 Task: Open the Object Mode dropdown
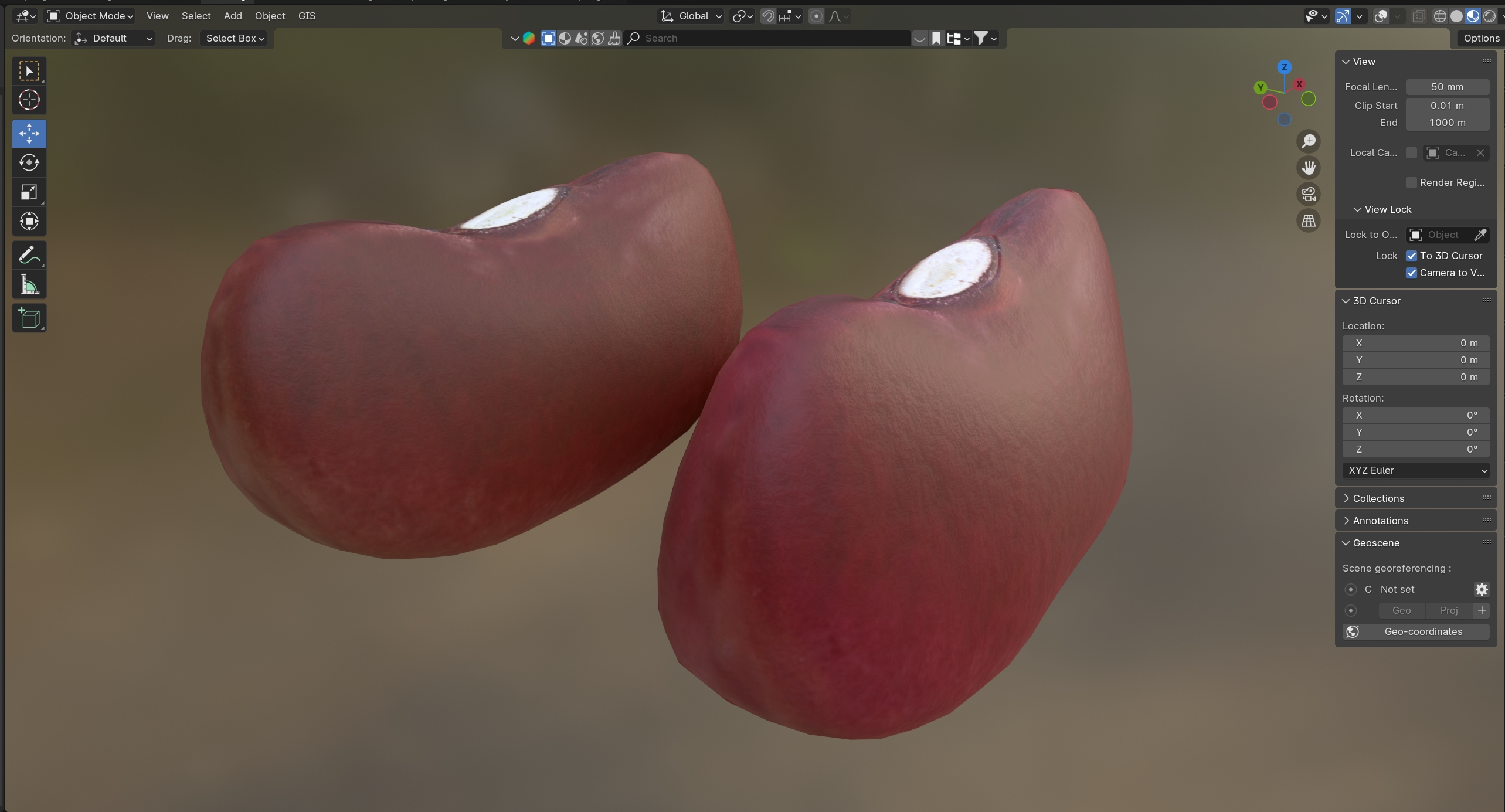tap(91, 16)
